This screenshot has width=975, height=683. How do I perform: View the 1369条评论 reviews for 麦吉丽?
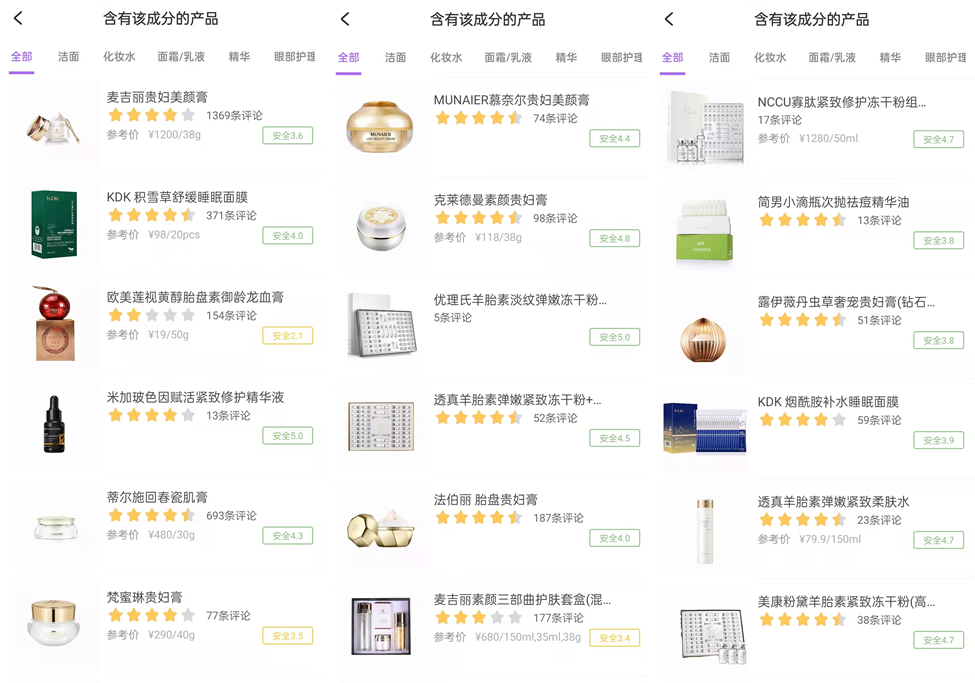[234, 116]
